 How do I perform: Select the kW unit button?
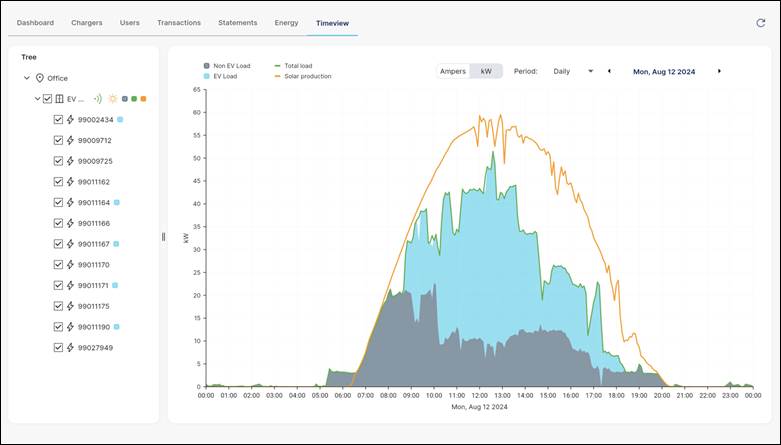(x=486, y=72)
